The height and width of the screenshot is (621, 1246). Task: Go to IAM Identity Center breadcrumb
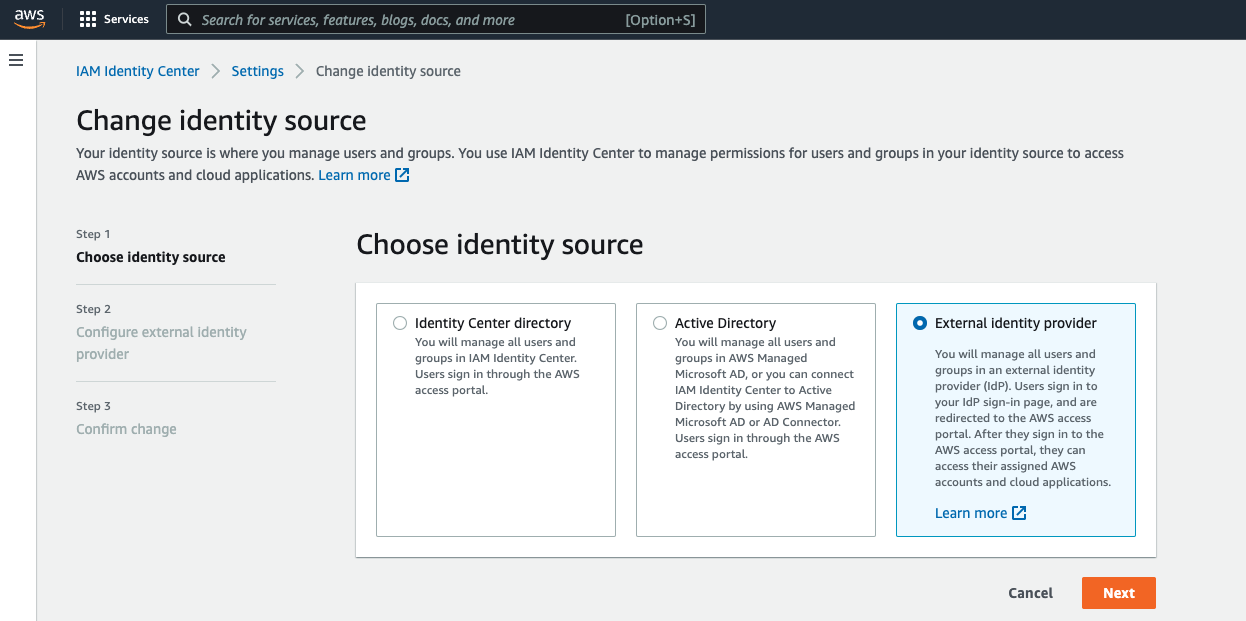(x=138, y=71)
